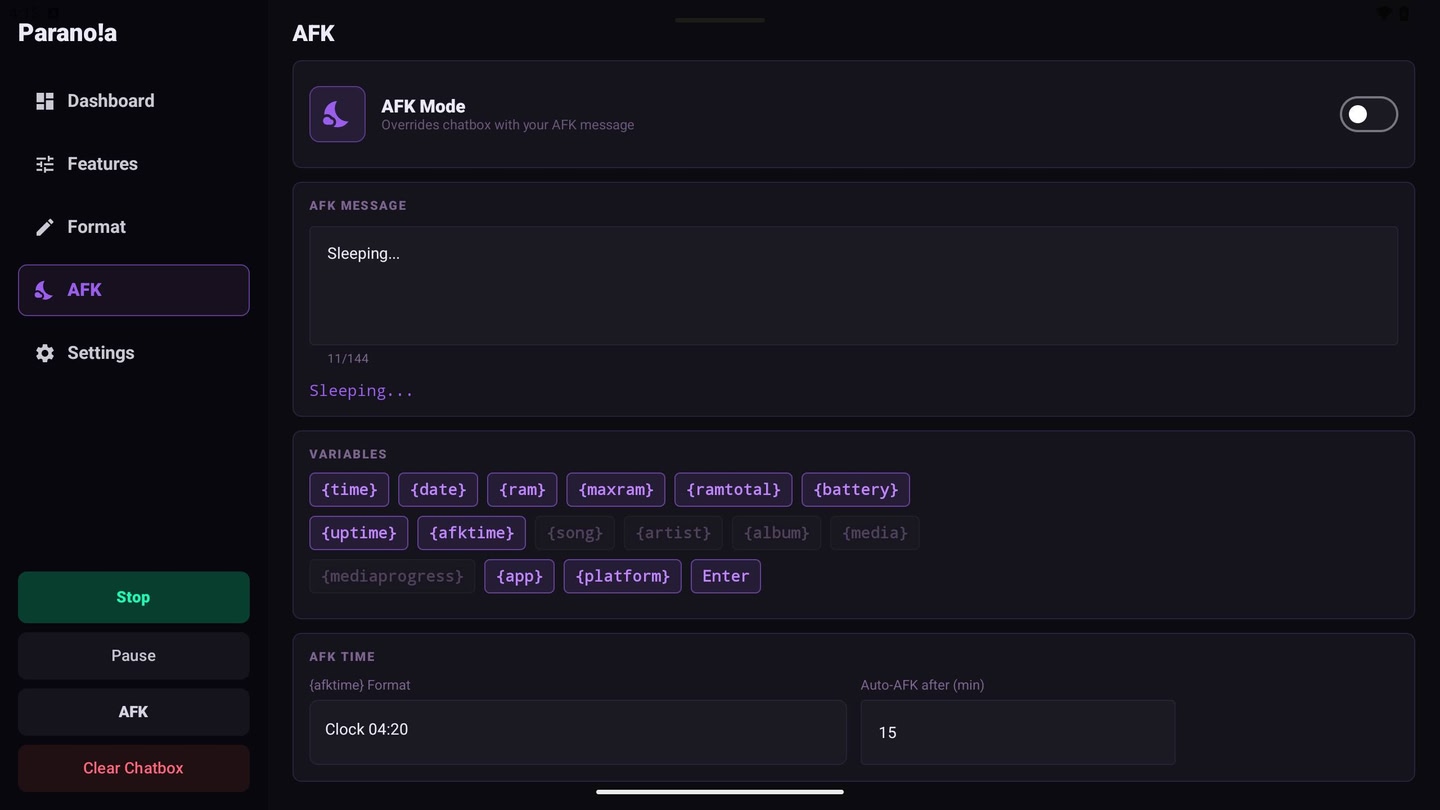Insert the {app} variable

click(x=519, y=576)
